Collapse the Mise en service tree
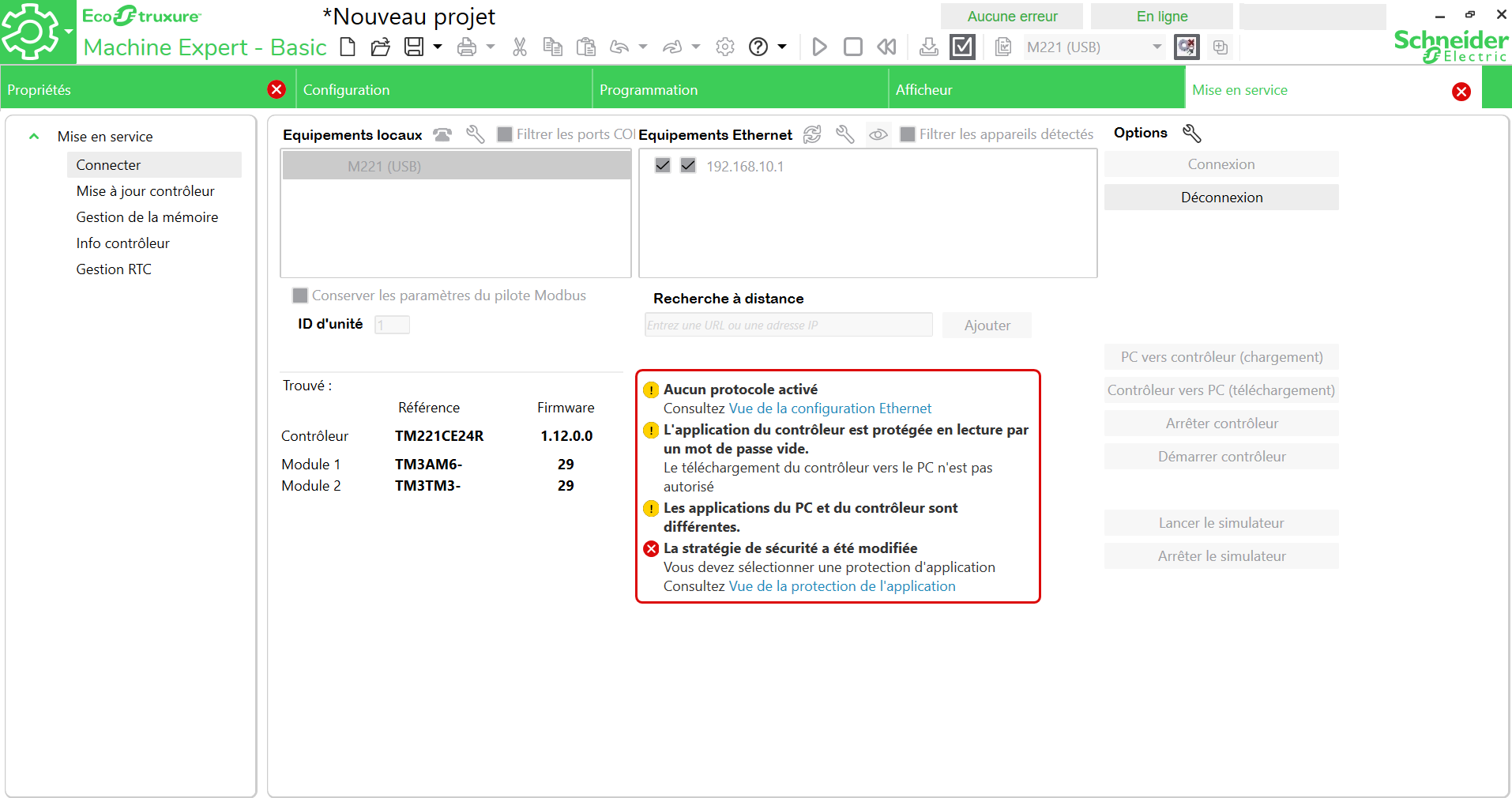Screen dimensions: 1512x798 (34, 137)
